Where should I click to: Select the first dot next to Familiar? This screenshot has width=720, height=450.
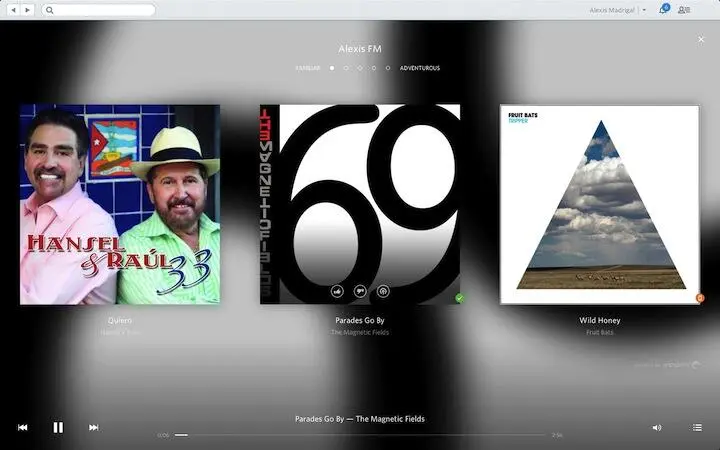(x=332, y=68)
